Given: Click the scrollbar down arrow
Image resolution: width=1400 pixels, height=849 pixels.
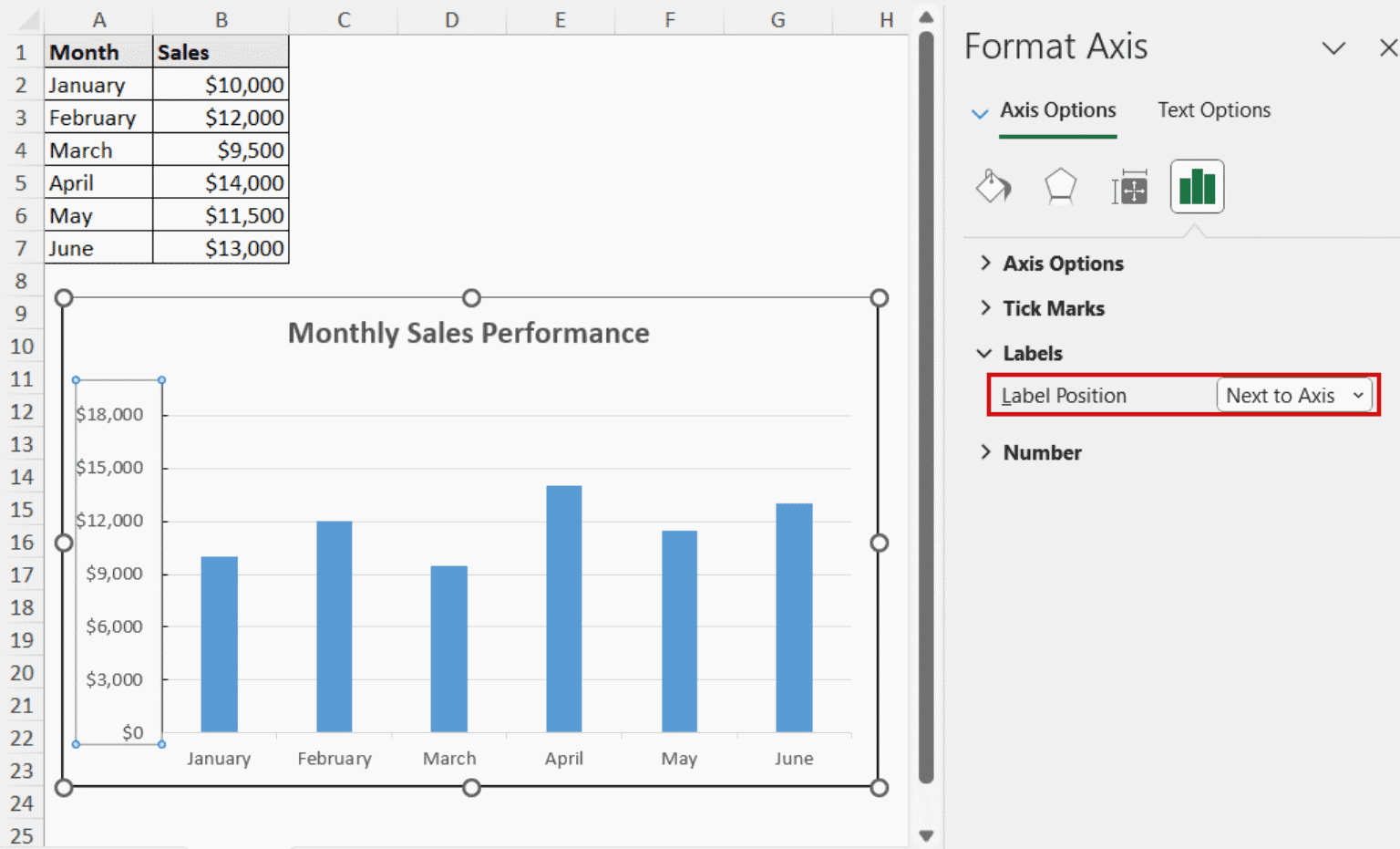Looking at the screenshot, I should tap(926, 834).
